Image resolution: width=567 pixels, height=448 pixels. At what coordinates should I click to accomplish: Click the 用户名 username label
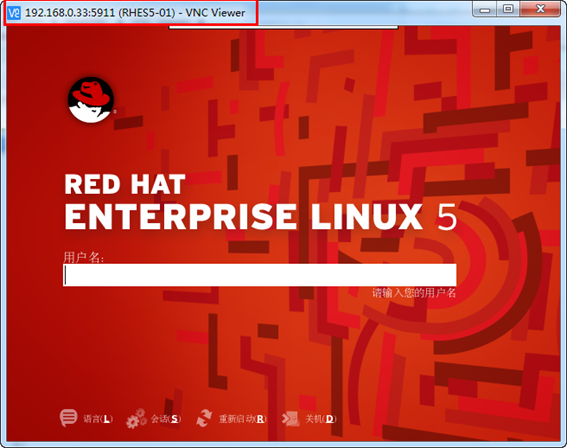coord(84,257)
